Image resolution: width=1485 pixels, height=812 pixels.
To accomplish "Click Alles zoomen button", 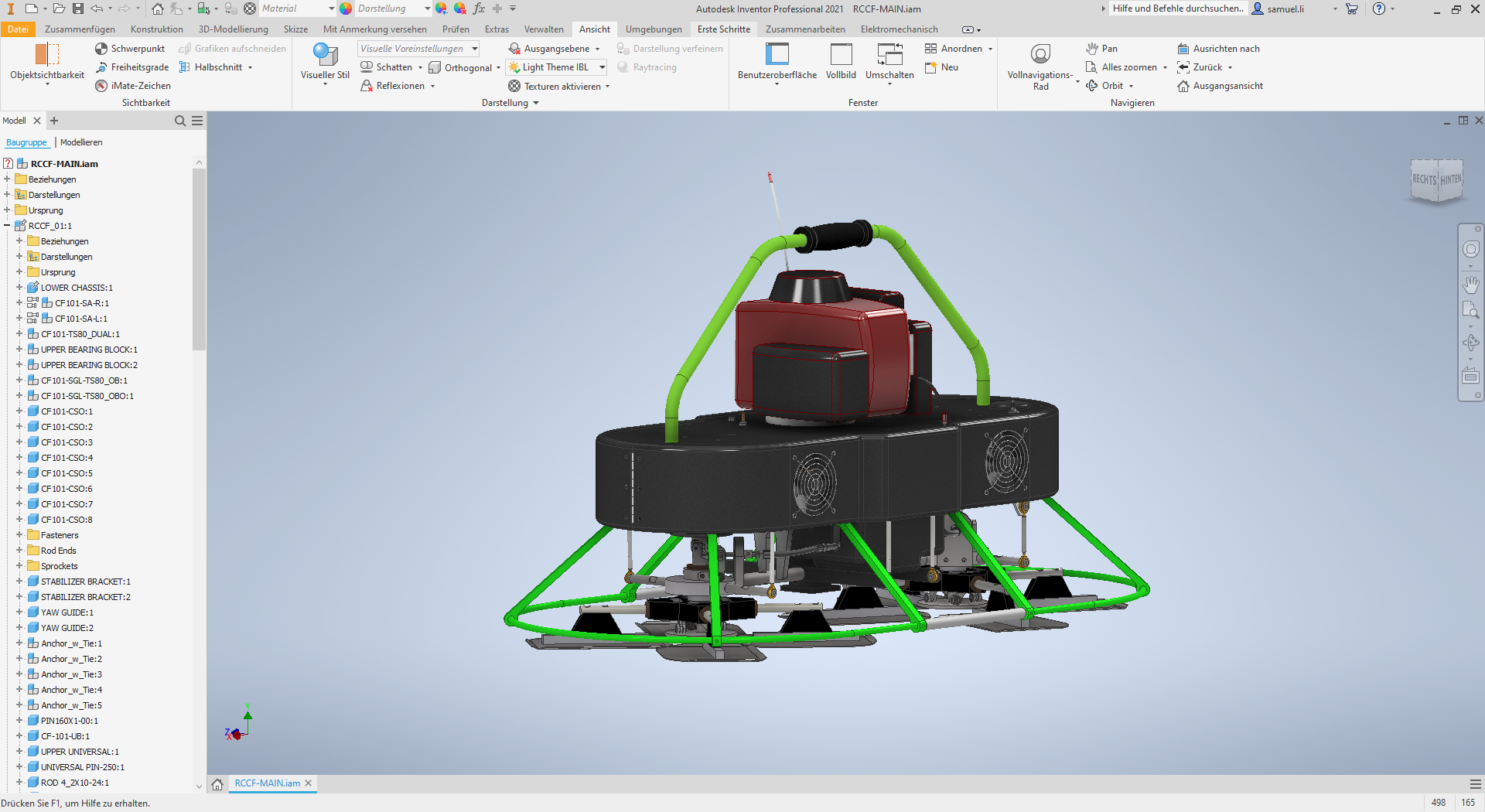I will coord(1128,67).
